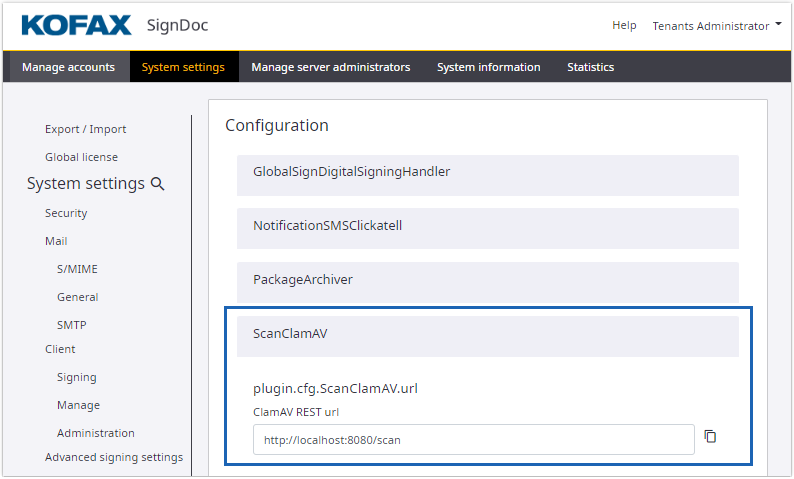Open Advanced signing settings in sidebar

(x=114, y=457)
